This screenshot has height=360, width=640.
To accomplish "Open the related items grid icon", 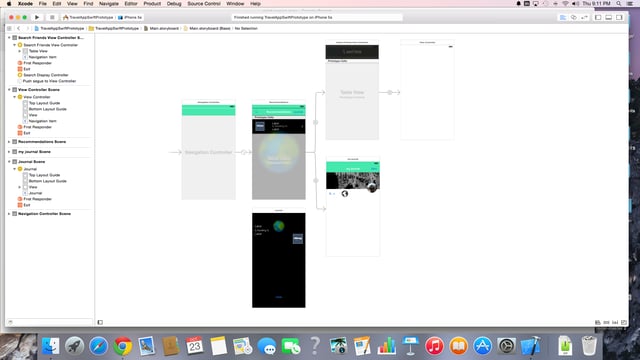I will click(x=9, y=29).
